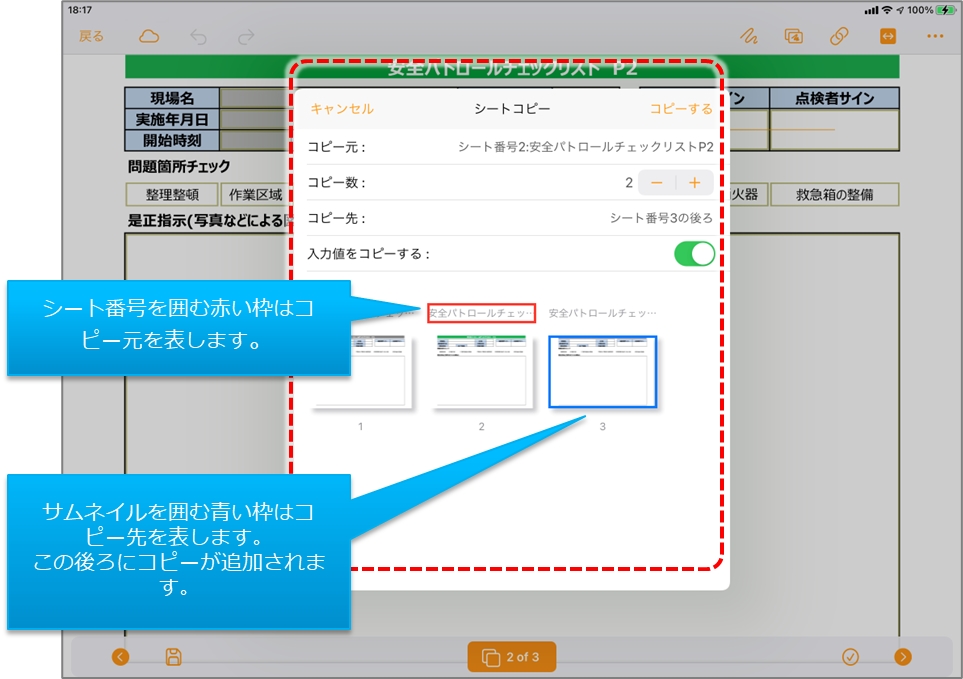The image size is (963, 679).
Task: Open the cloud sync icon
Action: [149, 37]
